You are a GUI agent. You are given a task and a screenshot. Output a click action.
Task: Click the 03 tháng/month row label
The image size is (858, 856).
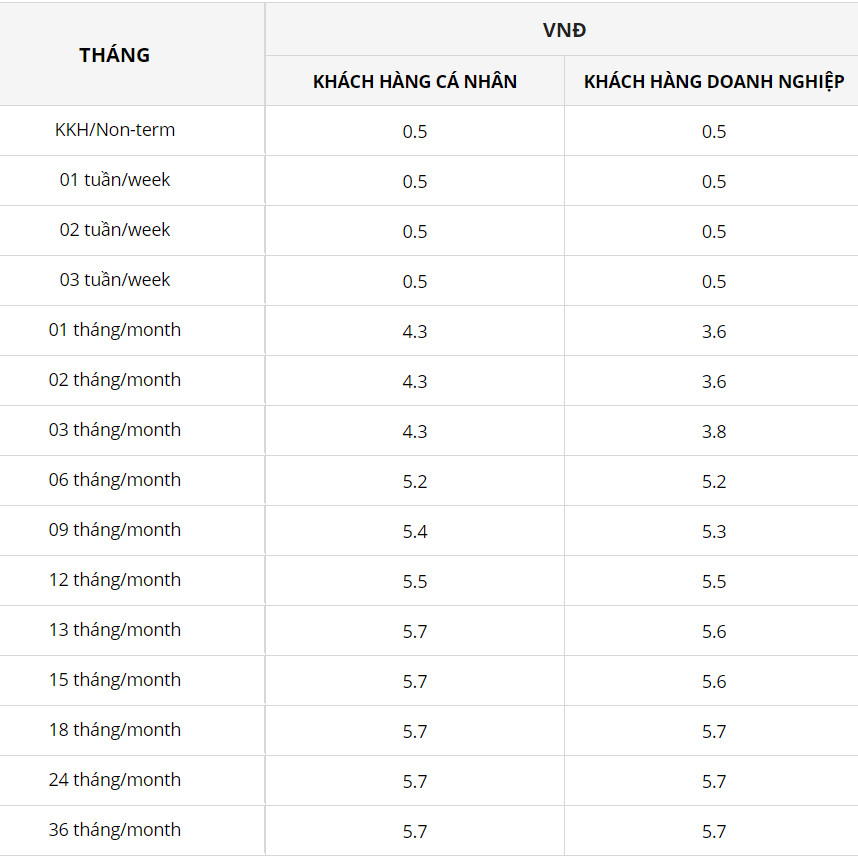click(x=115, y=430)
